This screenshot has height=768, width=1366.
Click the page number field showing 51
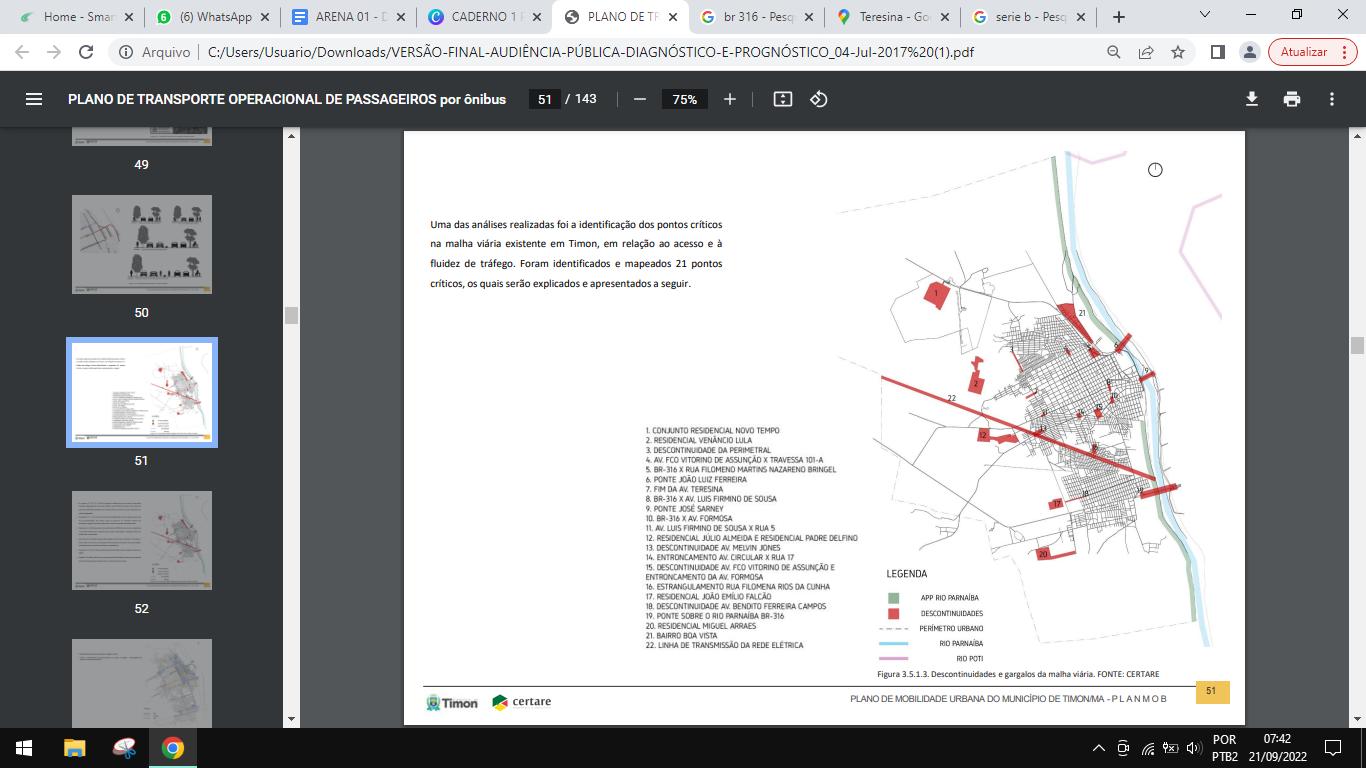click(544, 99)
